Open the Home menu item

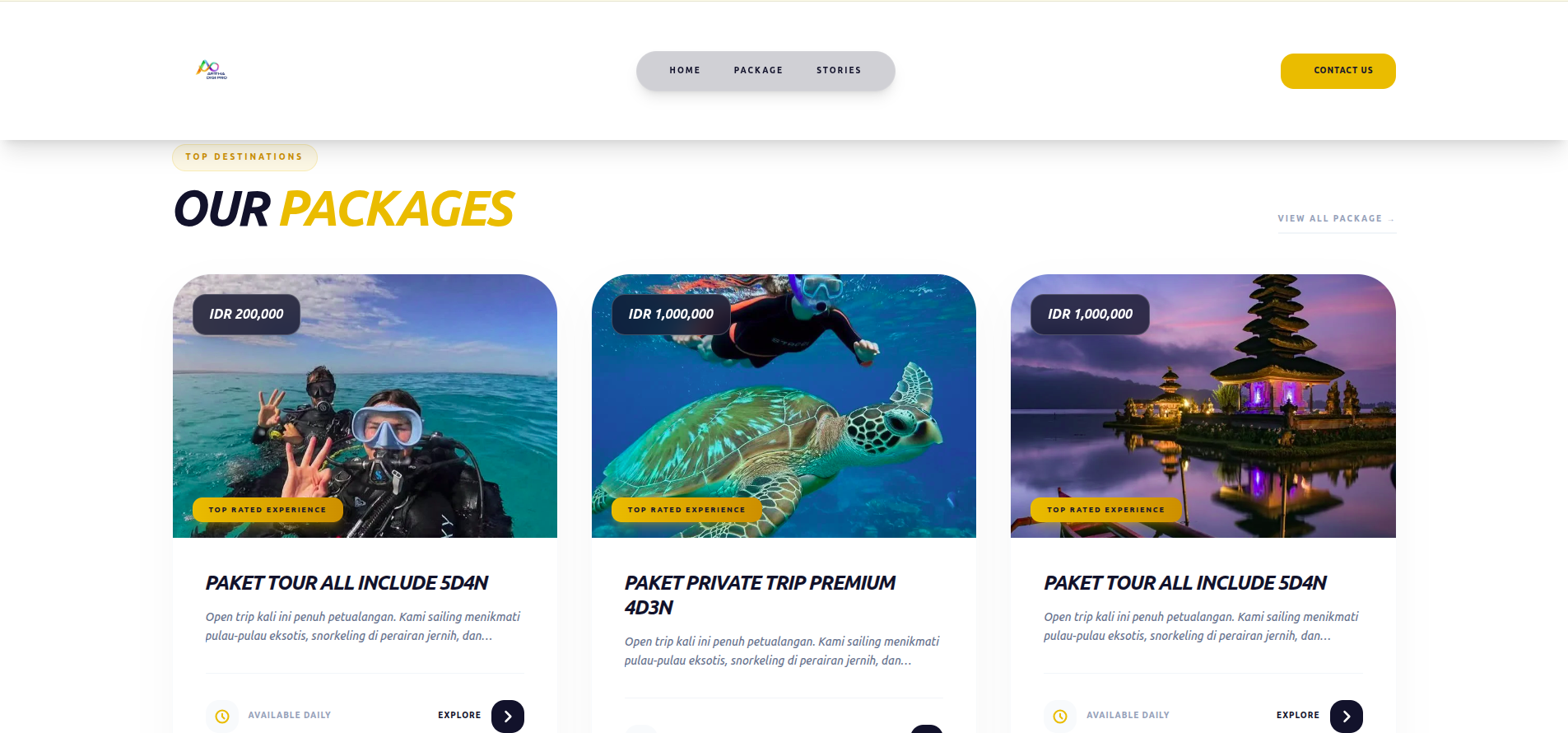pyautogui.click(x=685, y=71)
